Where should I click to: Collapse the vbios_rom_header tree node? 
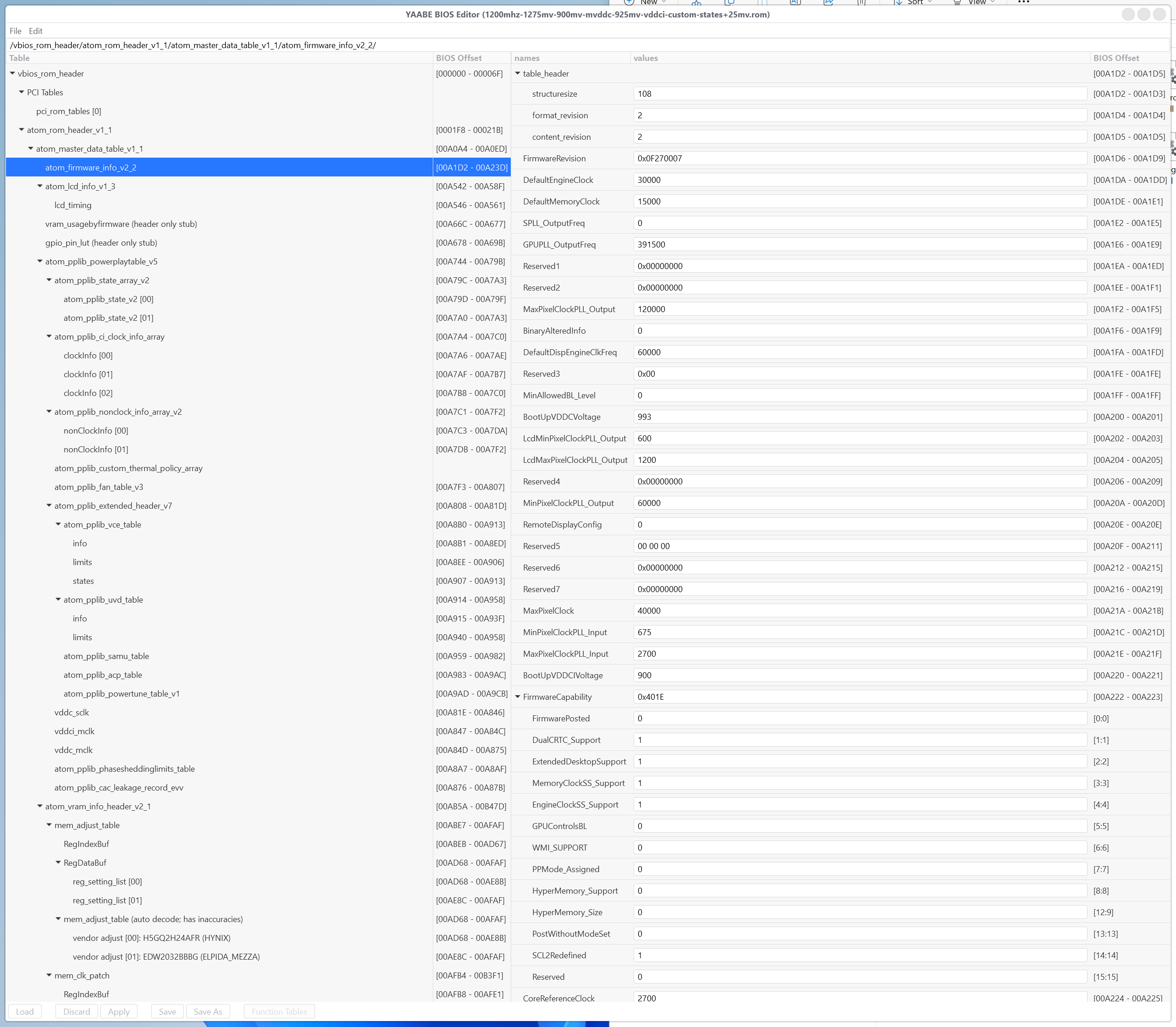click(x=12, y=73)
